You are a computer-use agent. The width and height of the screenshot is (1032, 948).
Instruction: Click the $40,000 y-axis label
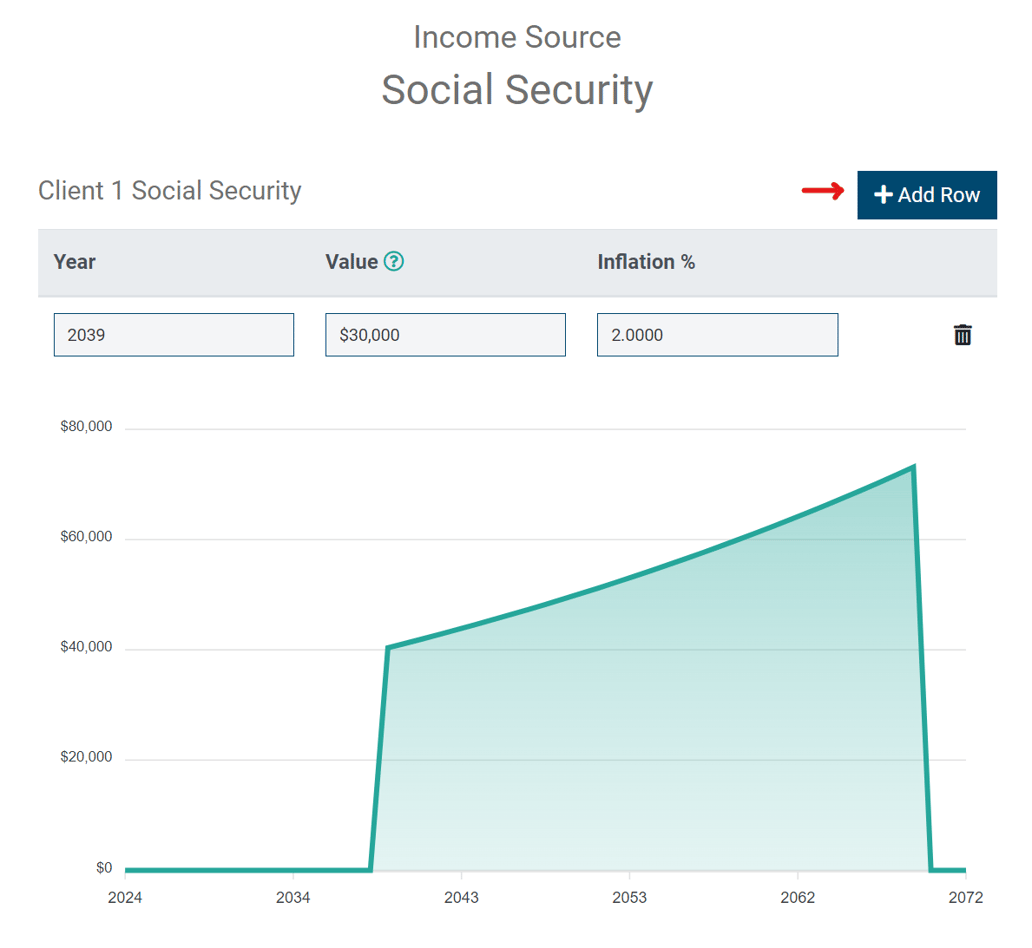86,647
